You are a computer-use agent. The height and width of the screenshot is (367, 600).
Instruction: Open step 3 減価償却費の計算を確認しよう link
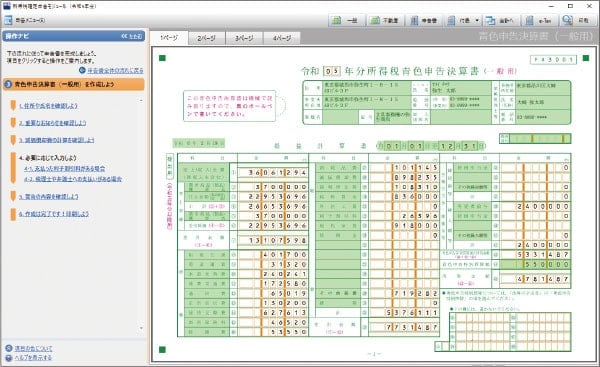pyautogui.click(x=57, y=140)
